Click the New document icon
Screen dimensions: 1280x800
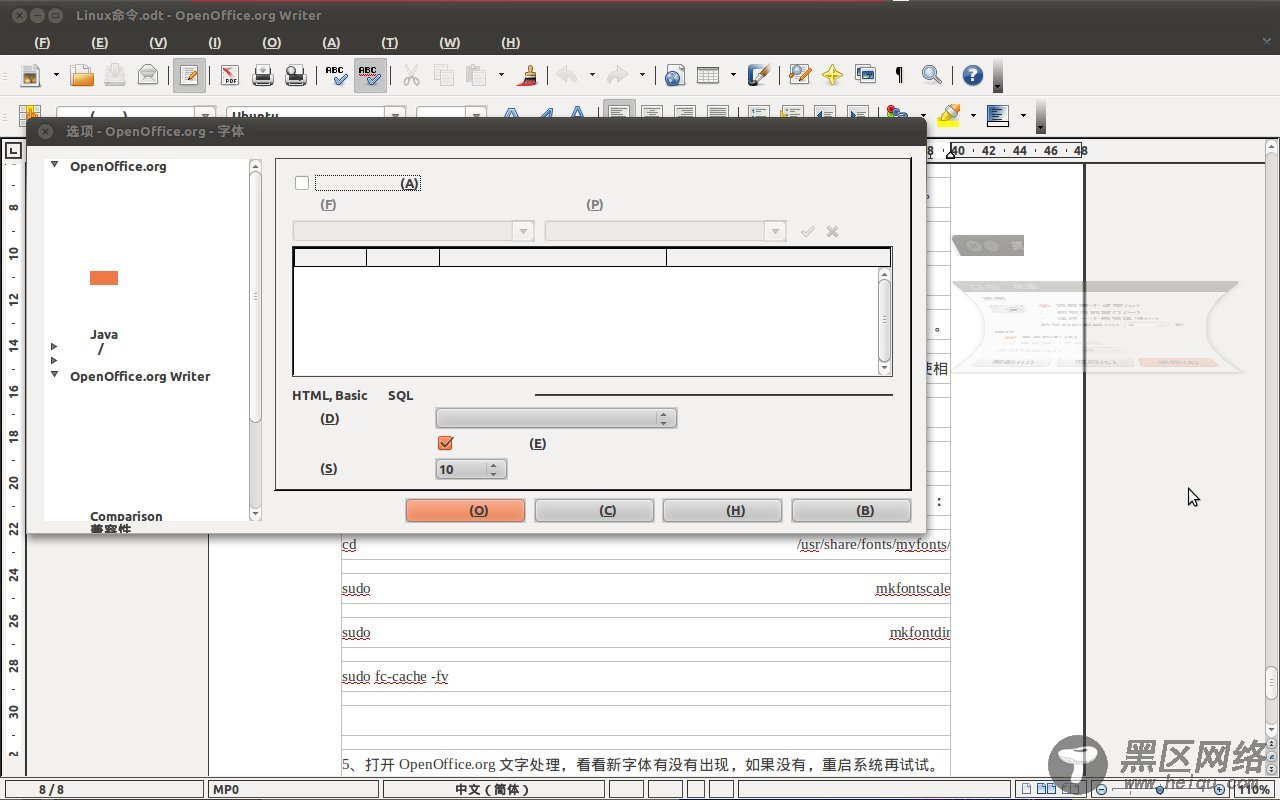pyautogui.click(x=31, y=75)
